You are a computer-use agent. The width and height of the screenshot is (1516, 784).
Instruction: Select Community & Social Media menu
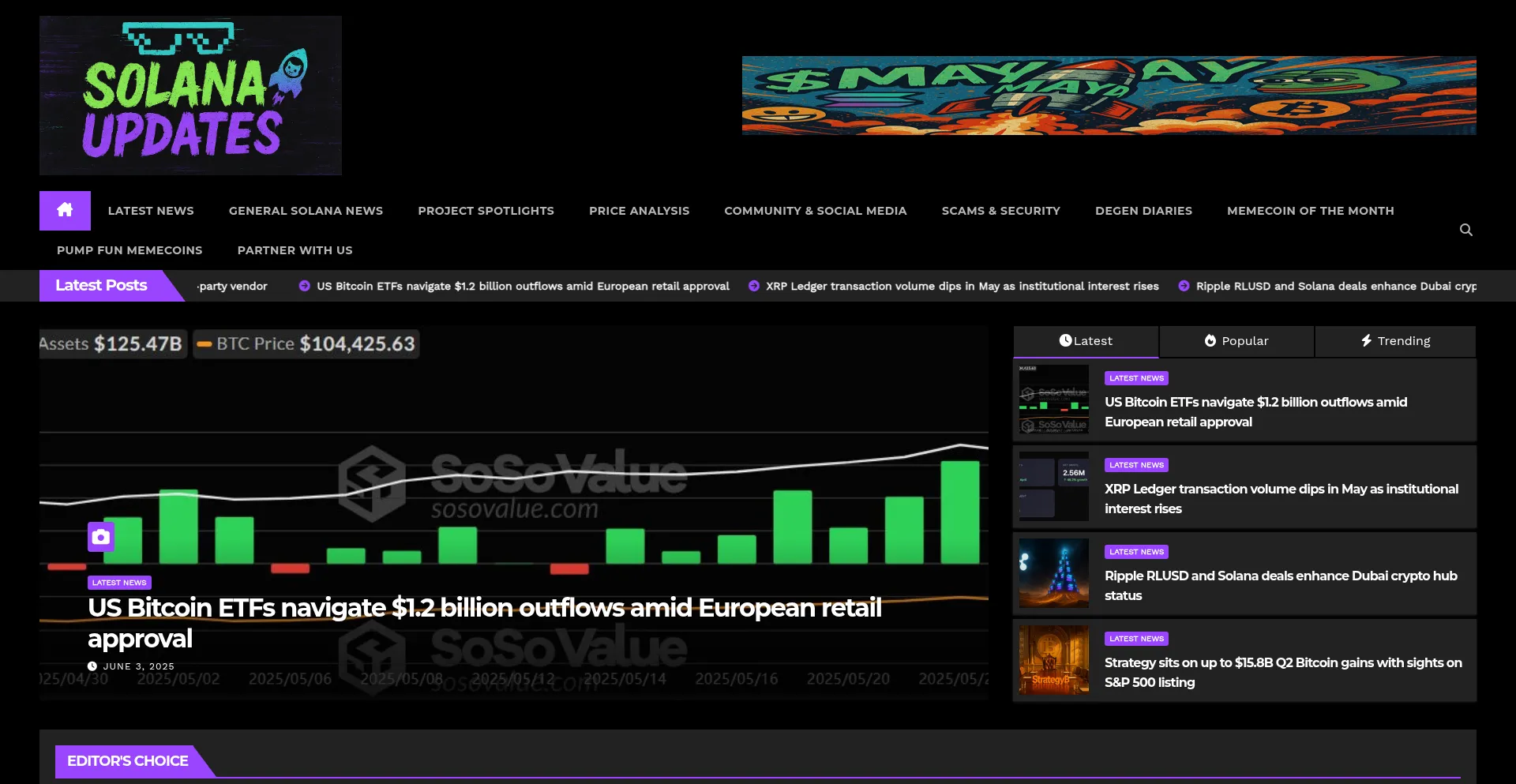pyautogui.click(x=815, y=211)
